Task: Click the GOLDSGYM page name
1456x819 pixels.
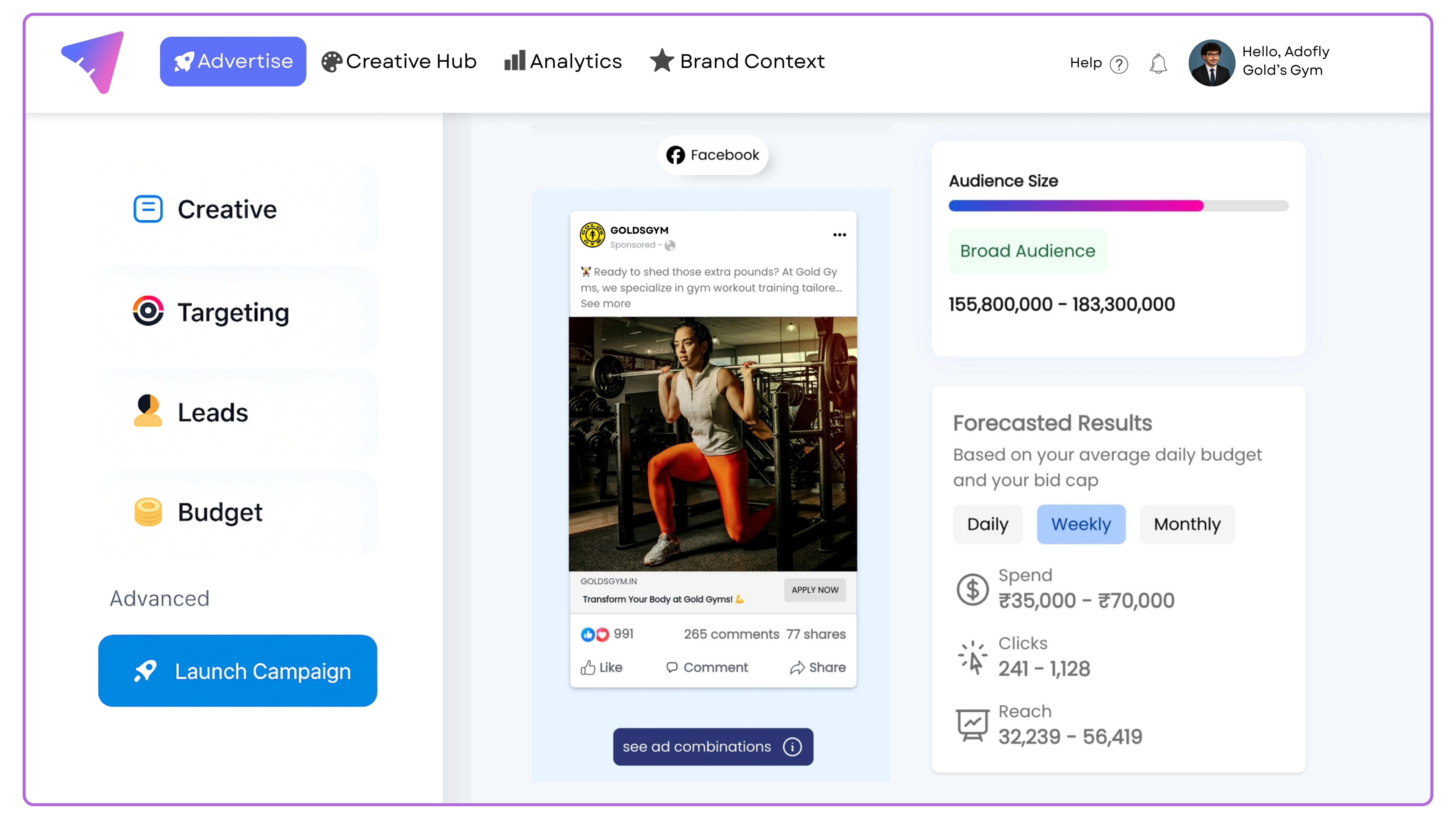Action: pos(639,230)
